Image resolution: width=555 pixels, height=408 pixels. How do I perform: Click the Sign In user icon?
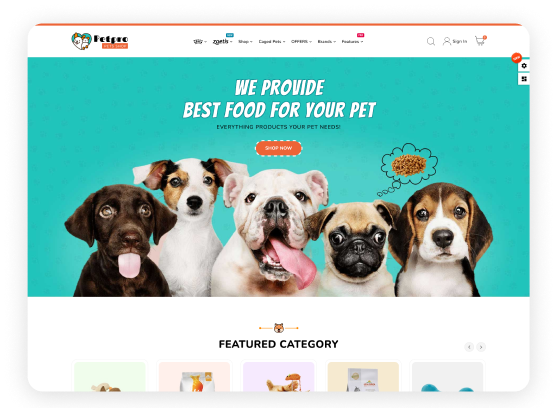coord(447,41)
